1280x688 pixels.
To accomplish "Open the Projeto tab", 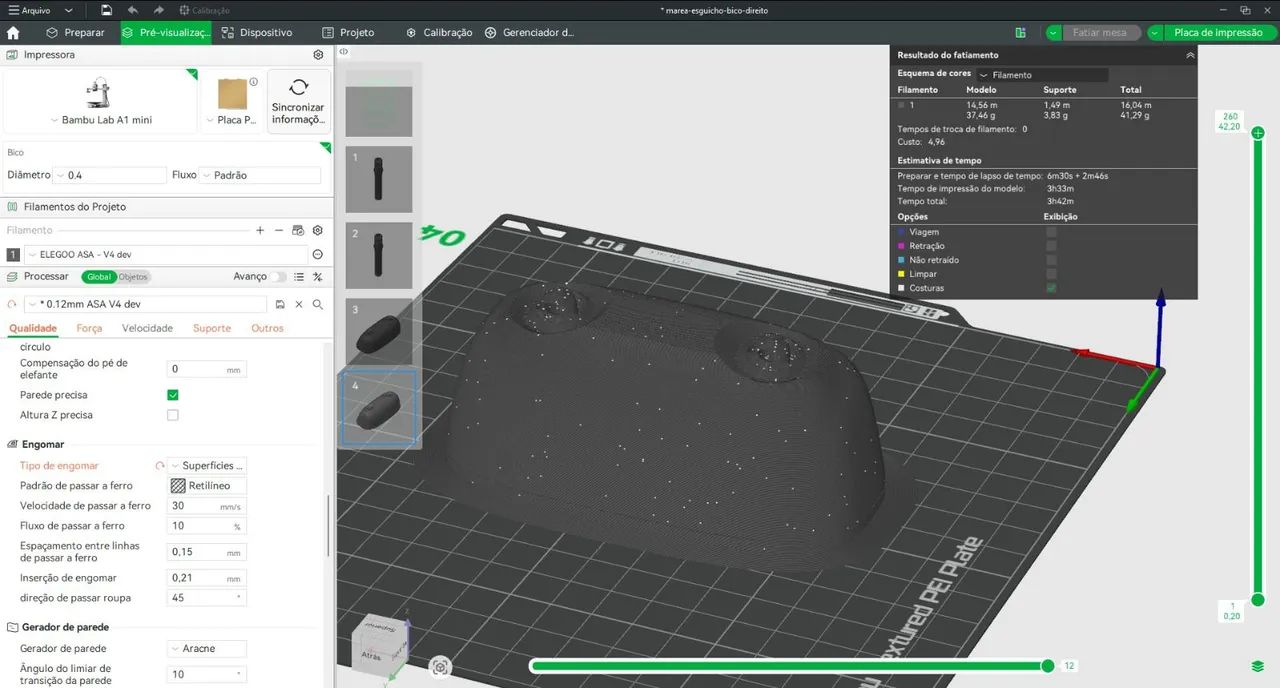I will (x=348, y=32).
